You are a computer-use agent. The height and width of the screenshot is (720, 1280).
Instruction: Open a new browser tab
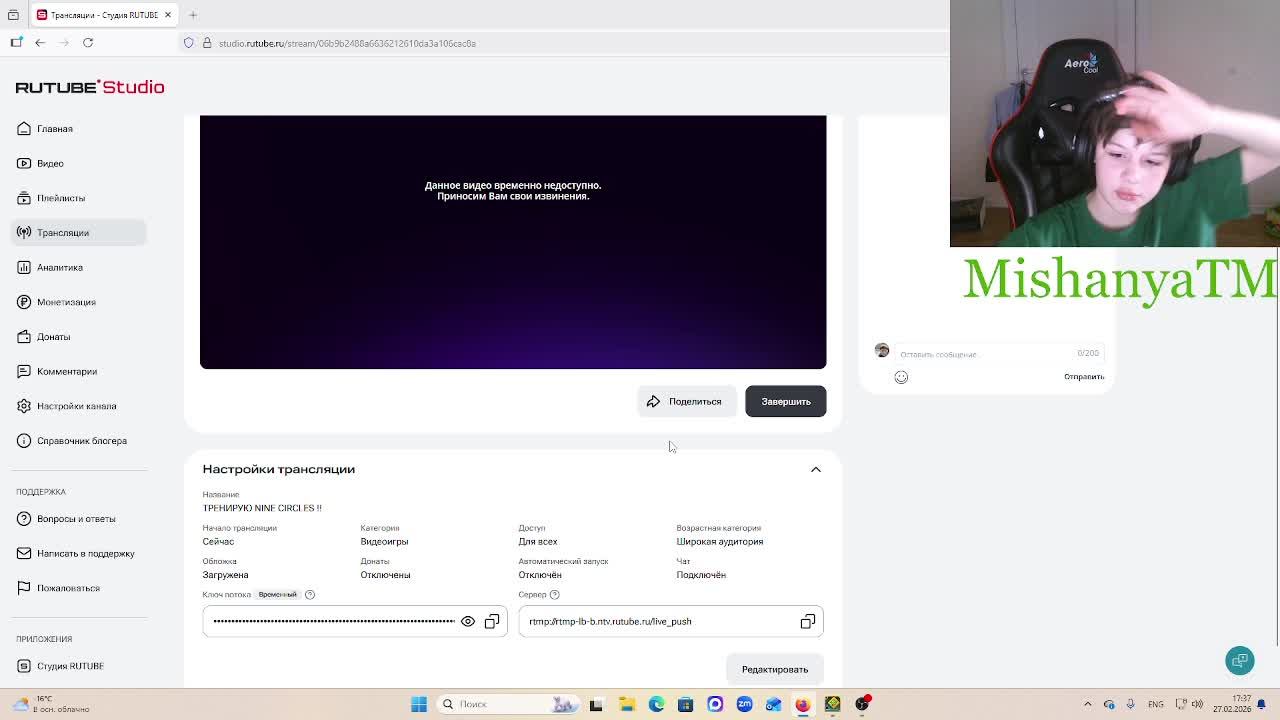pyautogui.click(x=193, y=15)
